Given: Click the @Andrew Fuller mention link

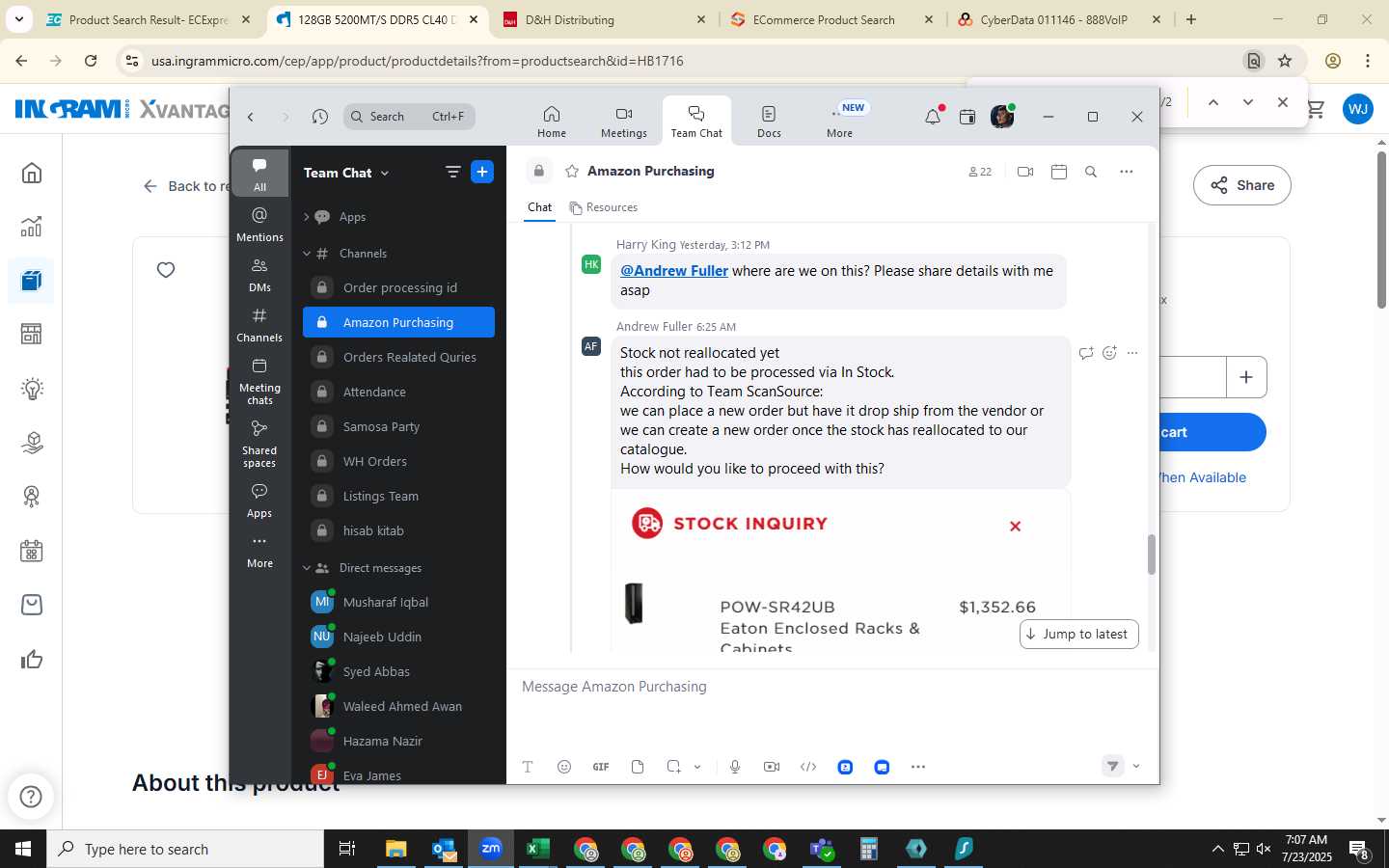Looking at the screenshot, I should [674, 271].
